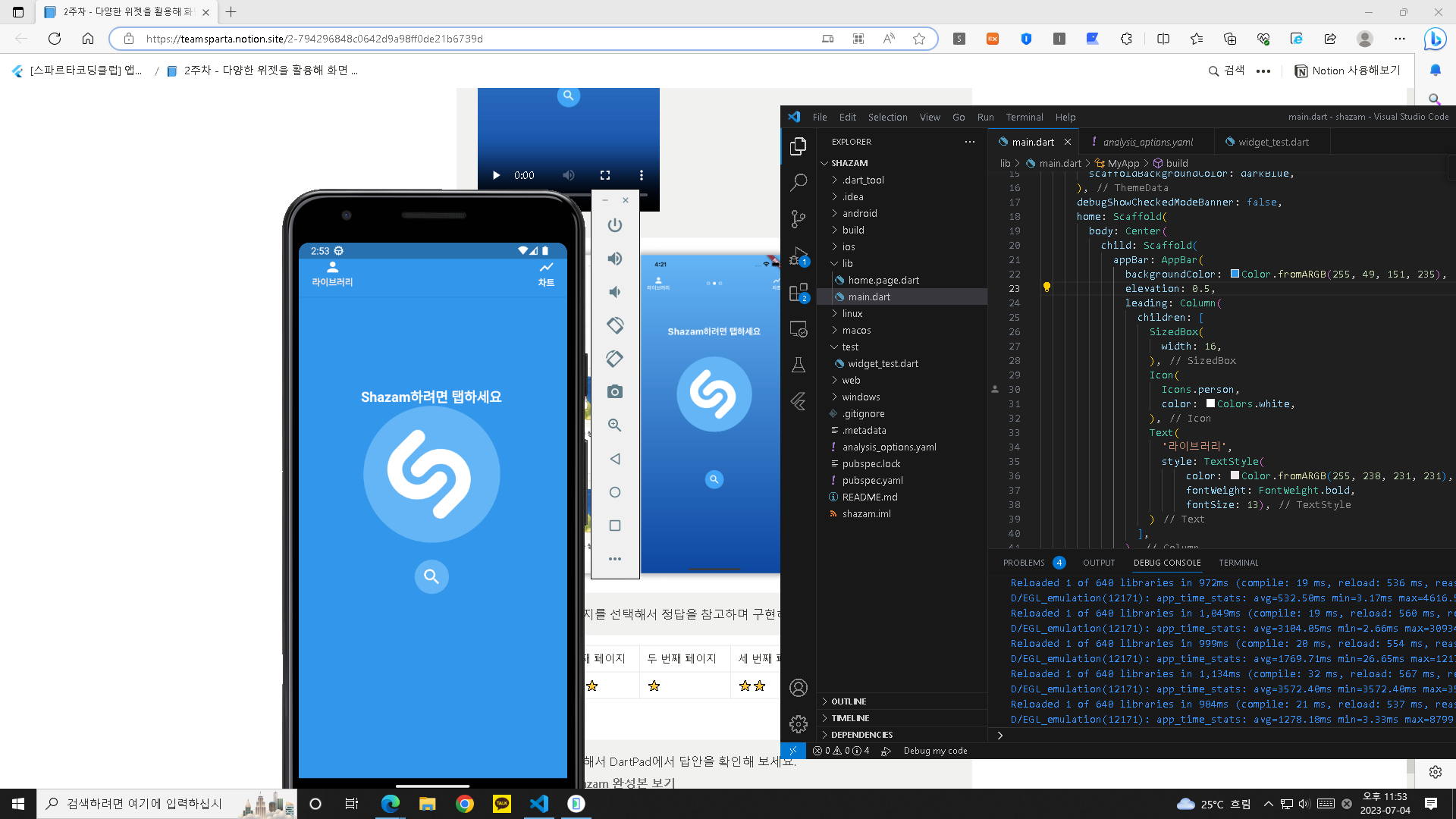Mute the Notion page video
Viewport: 1456px width, 819px height.
(x=569, y=175)
